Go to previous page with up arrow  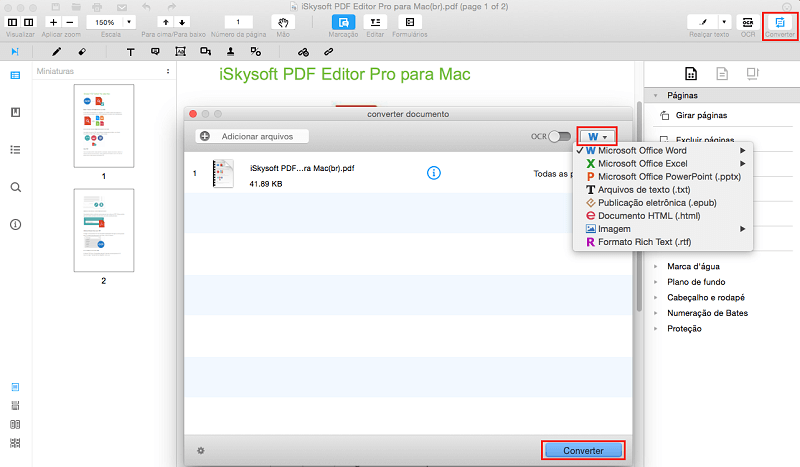coord(165,22)
